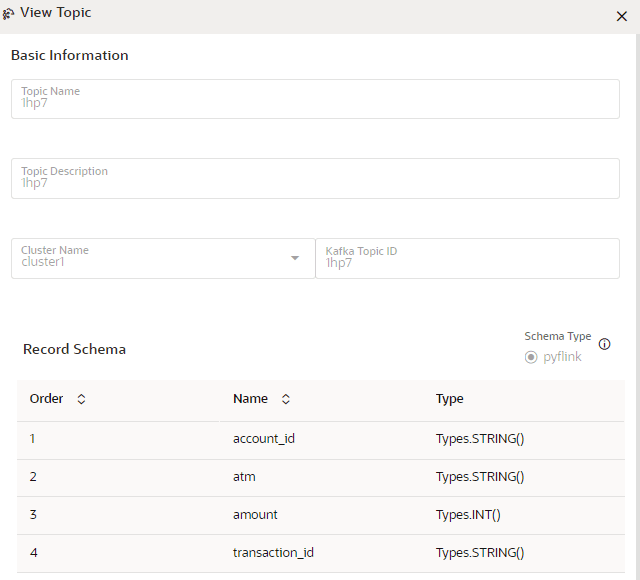Viewport: 640px width, 580px height.
Task: Click the Kafka Topic ID field
Action: pos(467,258)
